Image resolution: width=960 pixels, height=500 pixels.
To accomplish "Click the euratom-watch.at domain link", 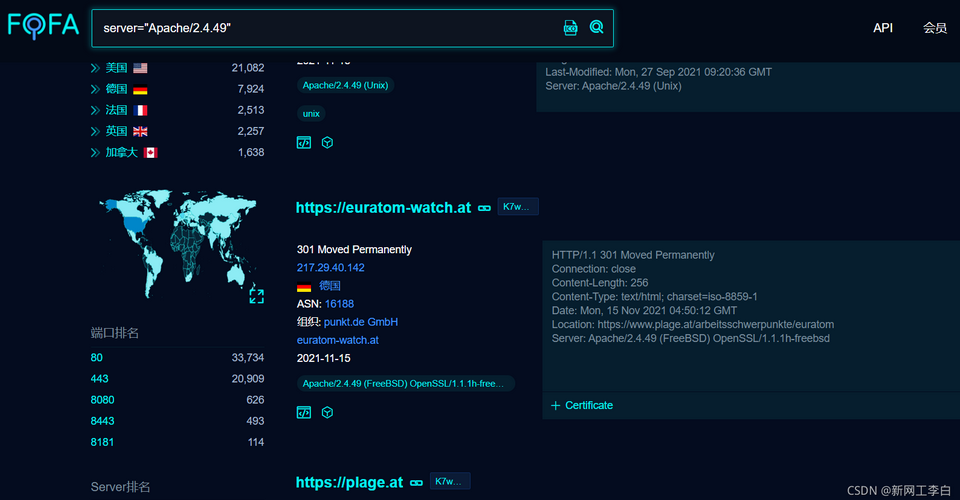I will click(x=337, y=340).
